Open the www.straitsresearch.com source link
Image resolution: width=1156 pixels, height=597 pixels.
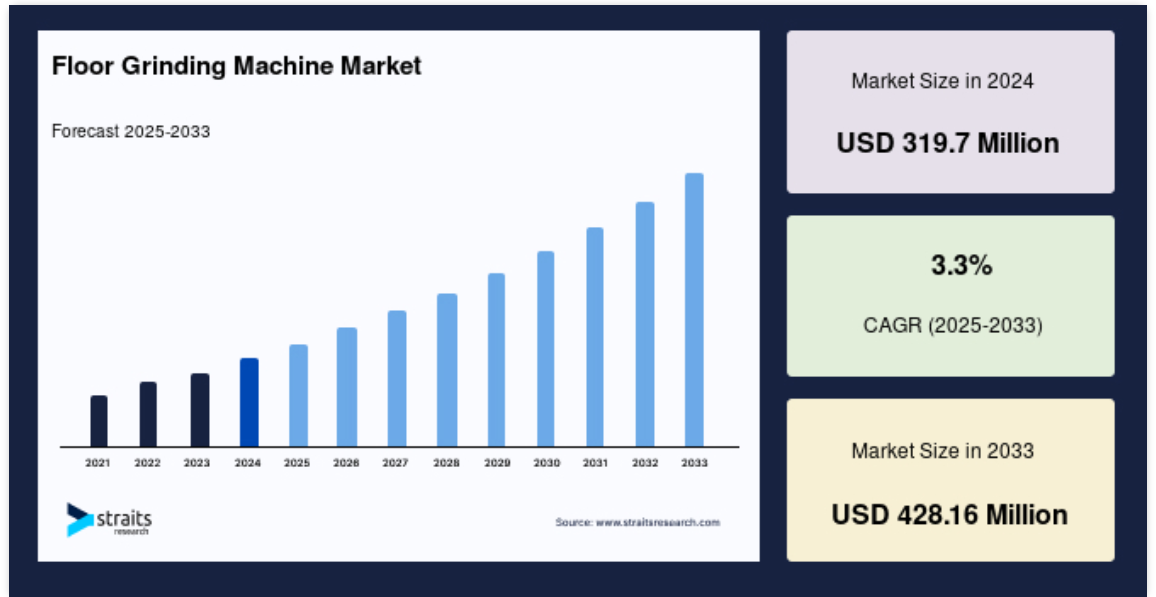click(x=658, y=523)
